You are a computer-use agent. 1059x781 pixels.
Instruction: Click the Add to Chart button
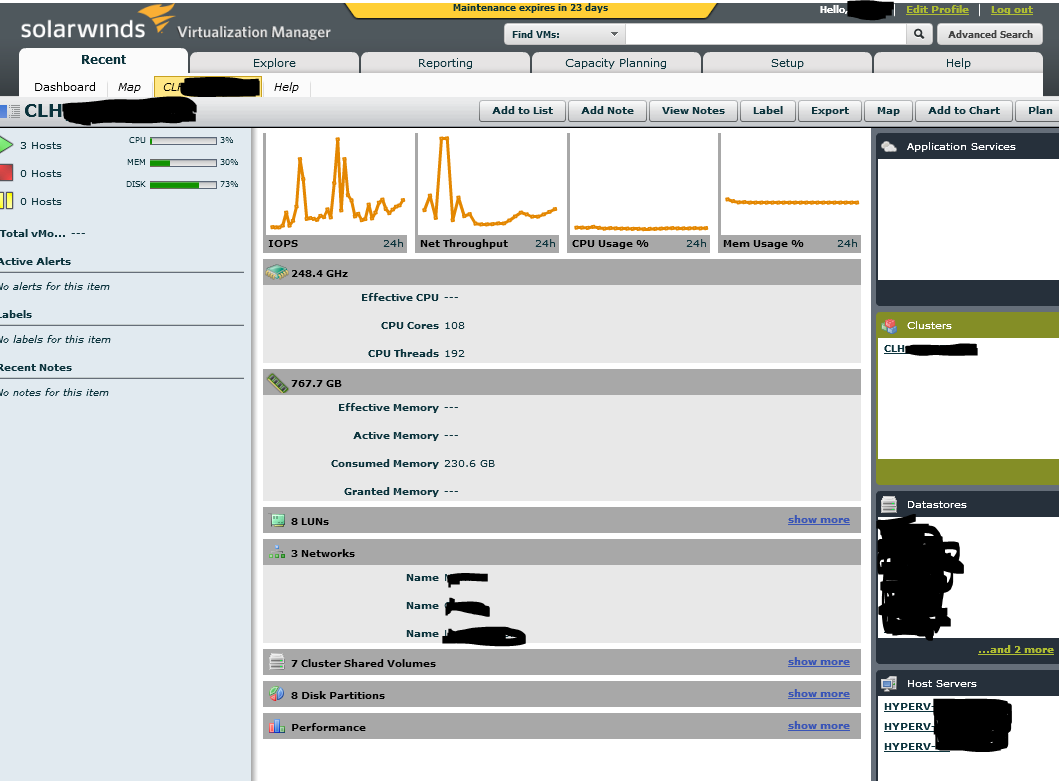964,111
